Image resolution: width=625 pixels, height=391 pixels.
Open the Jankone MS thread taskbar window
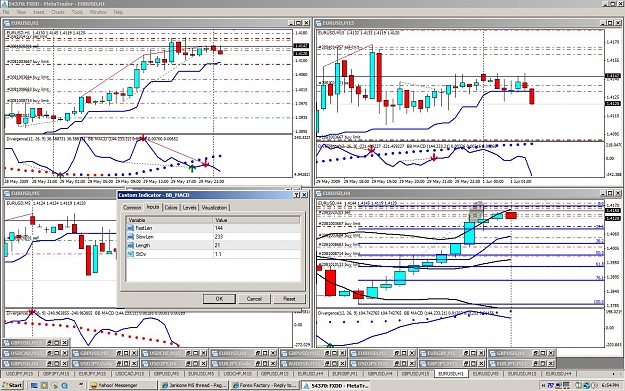tap(194, 385)
